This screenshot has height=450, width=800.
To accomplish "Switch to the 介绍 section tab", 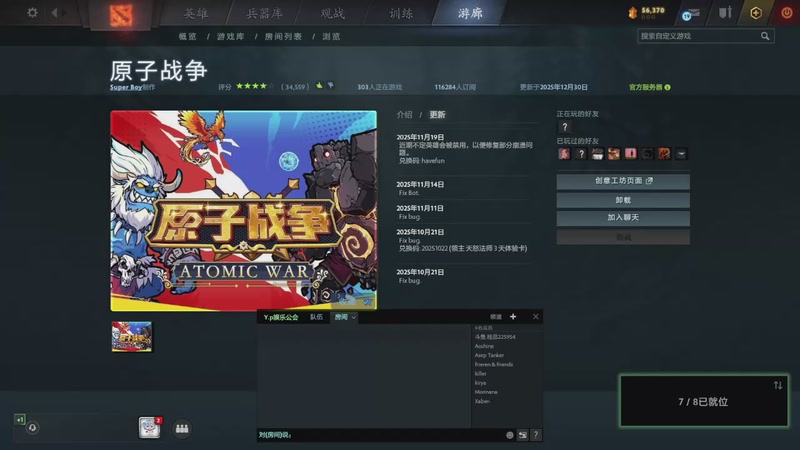I will (x=405, y=115).
